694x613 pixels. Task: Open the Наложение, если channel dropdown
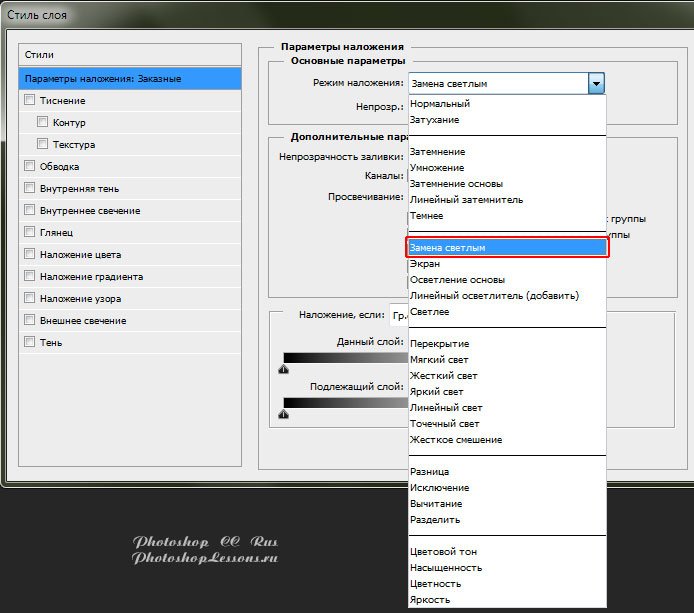pos(399,315)
